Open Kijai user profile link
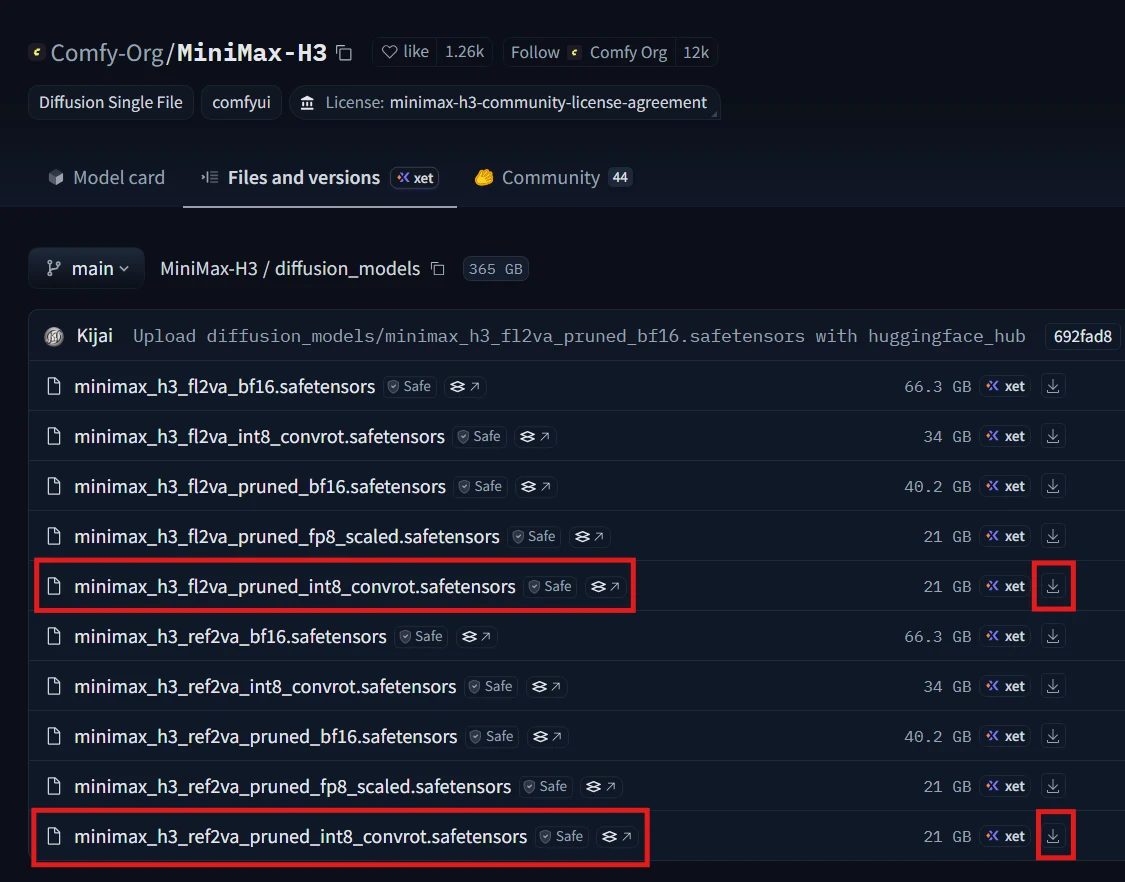This screenshot has height=882, width=1125. pos(95,336)
